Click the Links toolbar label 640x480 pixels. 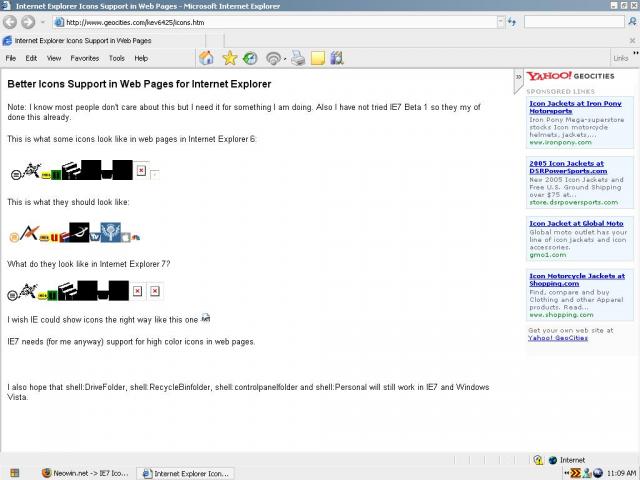(x=620, y=58)
